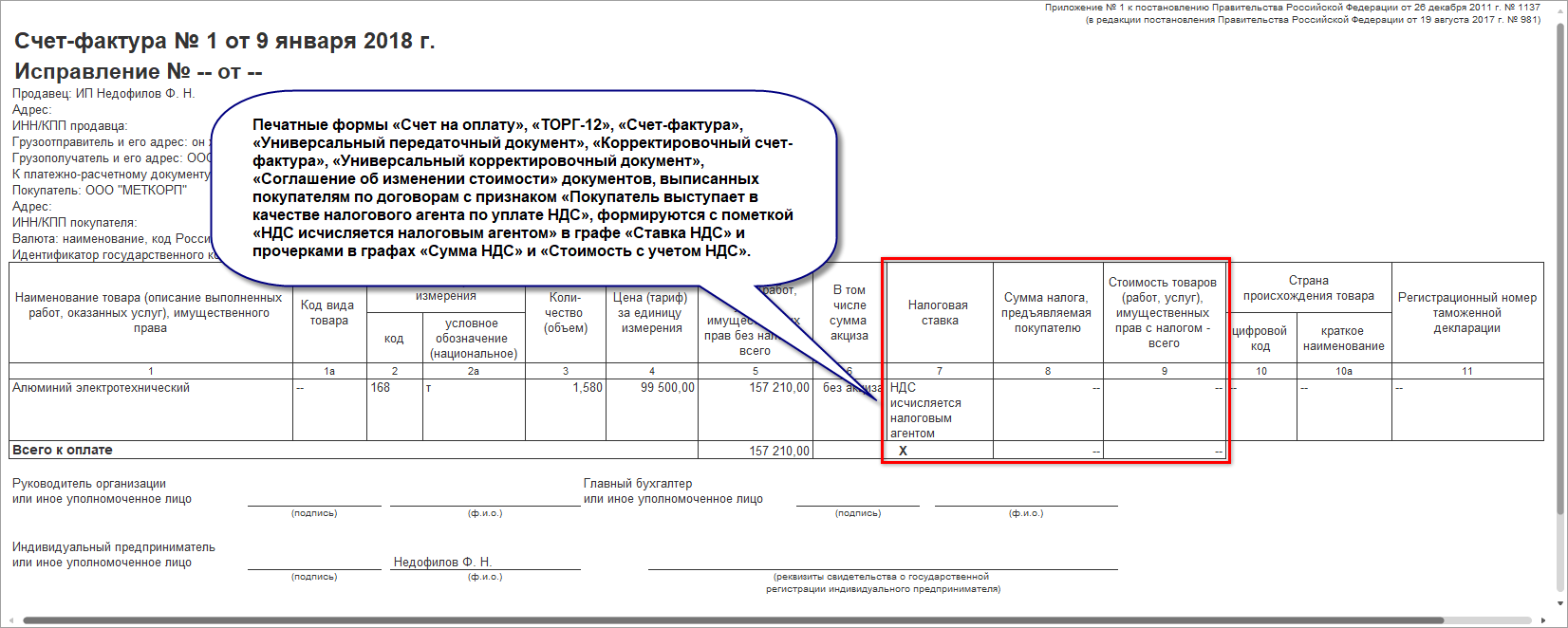Click the 'Код вида товара' column header
This screenshot has width=1568, height=628.
[x=328, y=312]
